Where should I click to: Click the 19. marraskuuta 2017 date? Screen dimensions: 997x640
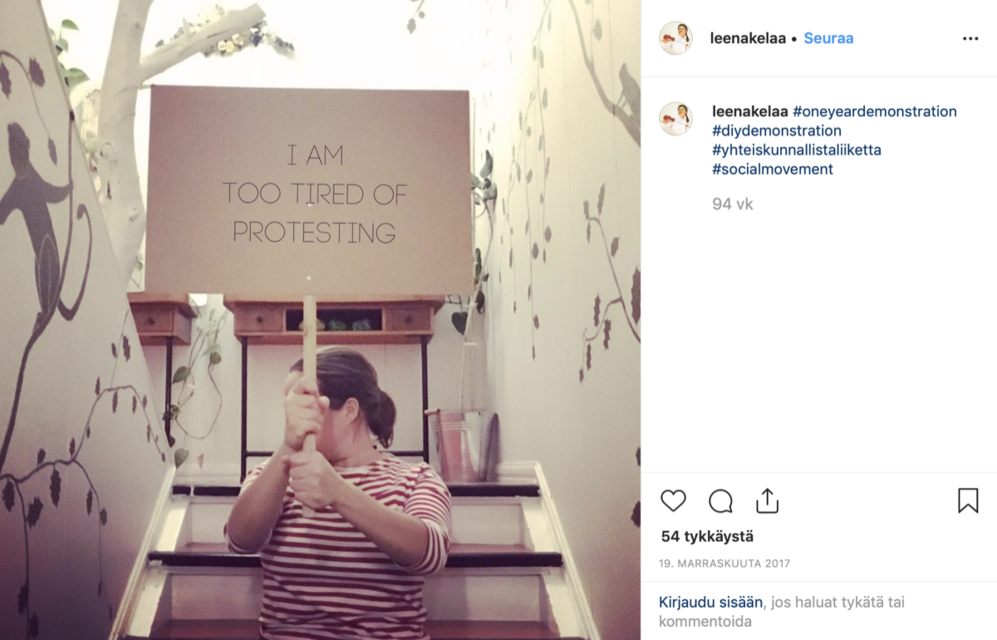tap(725, 563)
